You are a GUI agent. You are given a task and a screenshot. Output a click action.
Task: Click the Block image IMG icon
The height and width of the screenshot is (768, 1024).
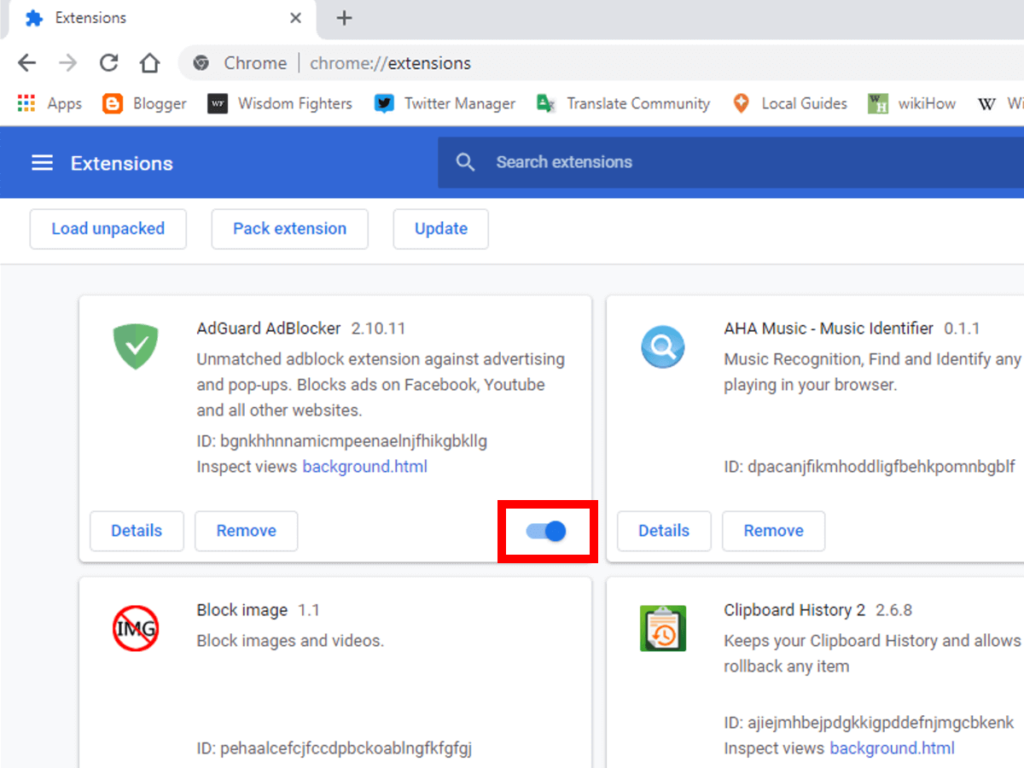[x=135, y=629]
